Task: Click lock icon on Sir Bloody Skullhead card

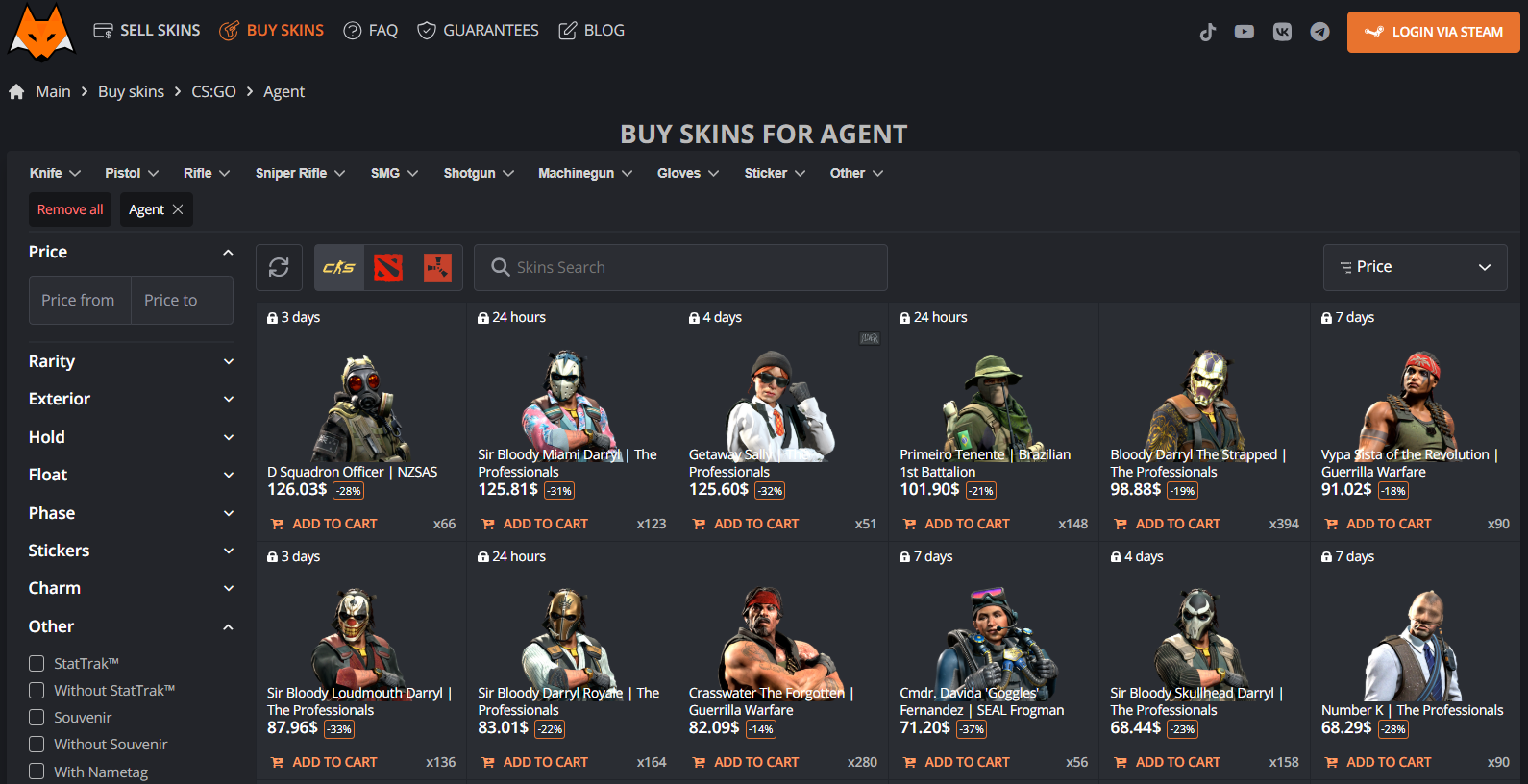Action: 1116,557
